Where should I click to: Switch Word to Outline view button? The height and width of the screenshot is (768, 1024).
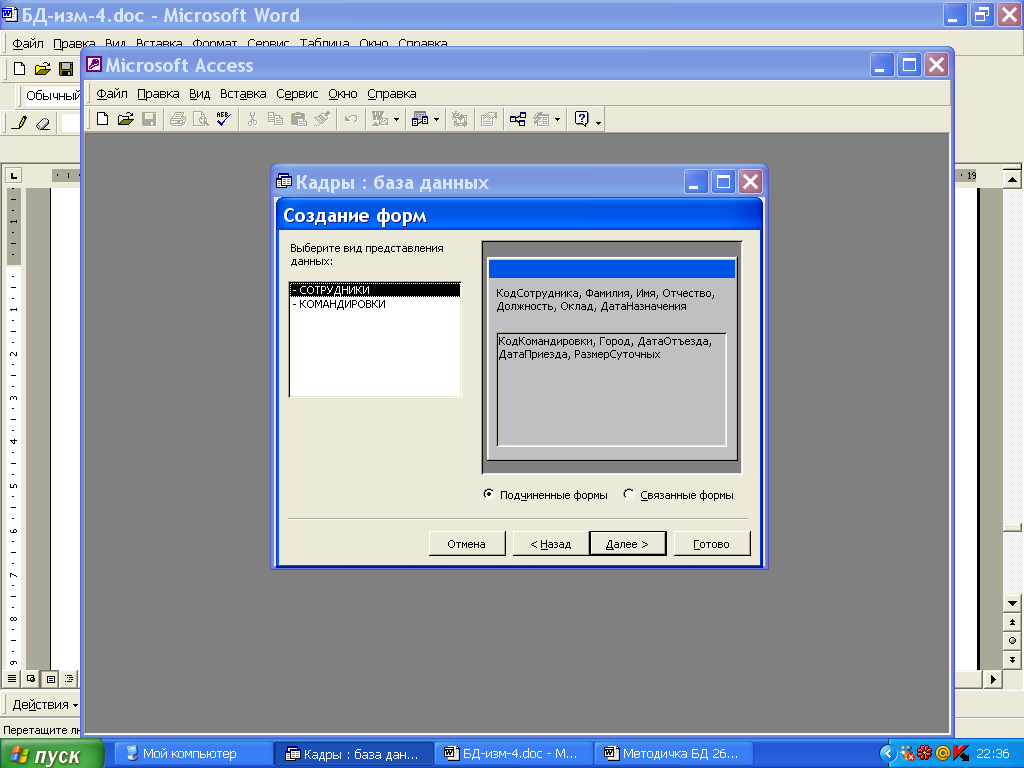69,679
